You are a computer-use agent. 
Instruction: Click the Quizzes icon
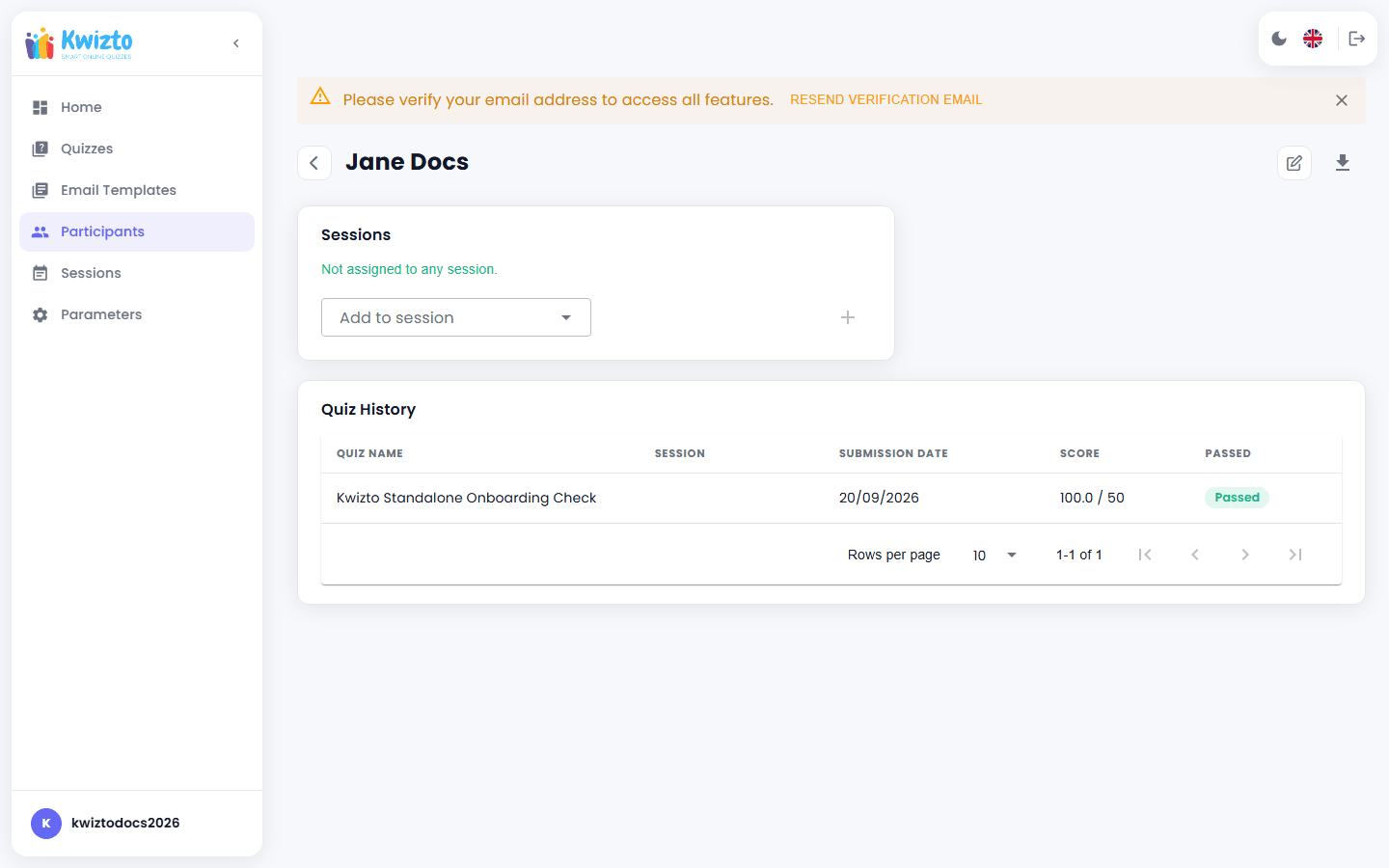coord(40,149)
